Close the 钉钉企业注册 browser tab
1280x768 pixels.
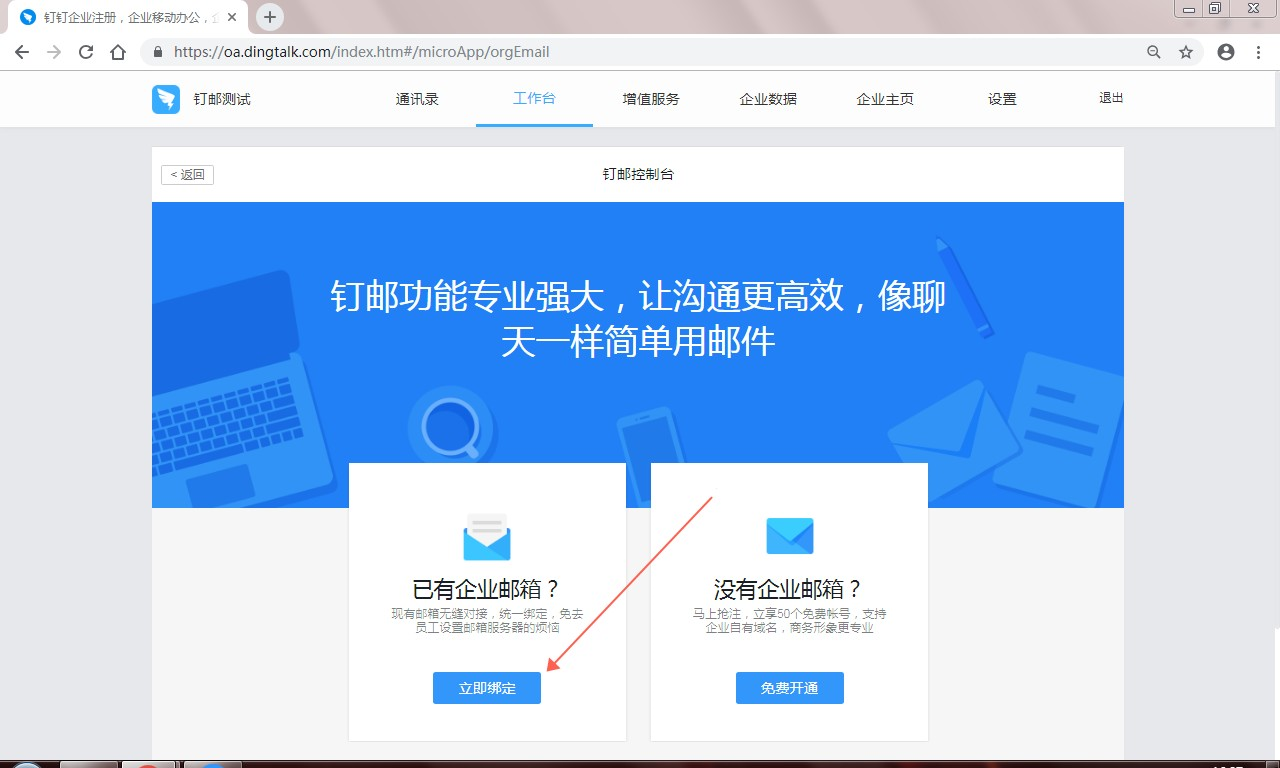[233, 17]
